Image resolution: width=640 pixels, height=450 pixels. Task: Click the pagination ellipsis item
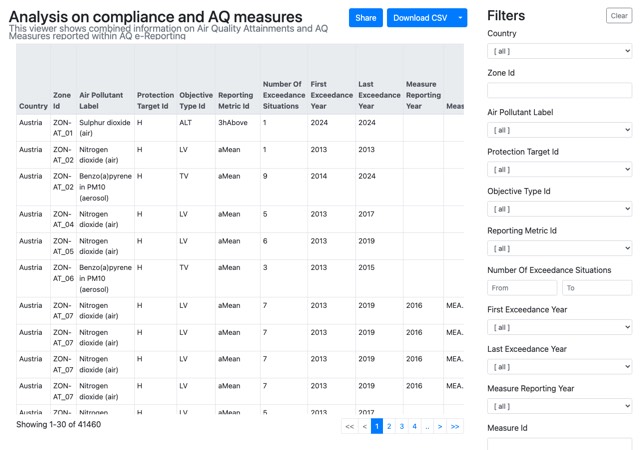click(427, 426)
